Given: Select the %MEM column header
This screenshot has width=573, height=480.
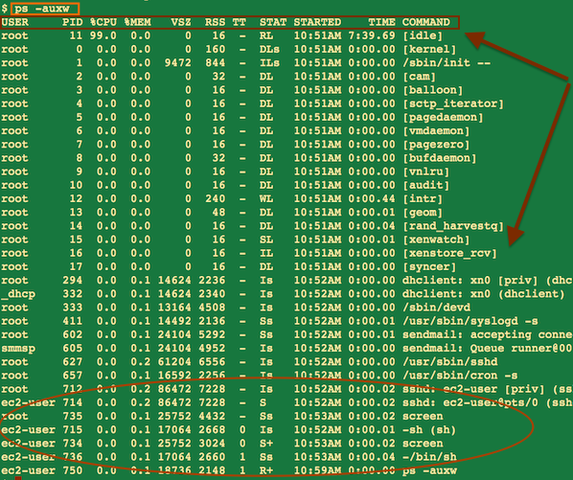Looking at the screenshot, I should pyautogui.click(x=137, y=22).
